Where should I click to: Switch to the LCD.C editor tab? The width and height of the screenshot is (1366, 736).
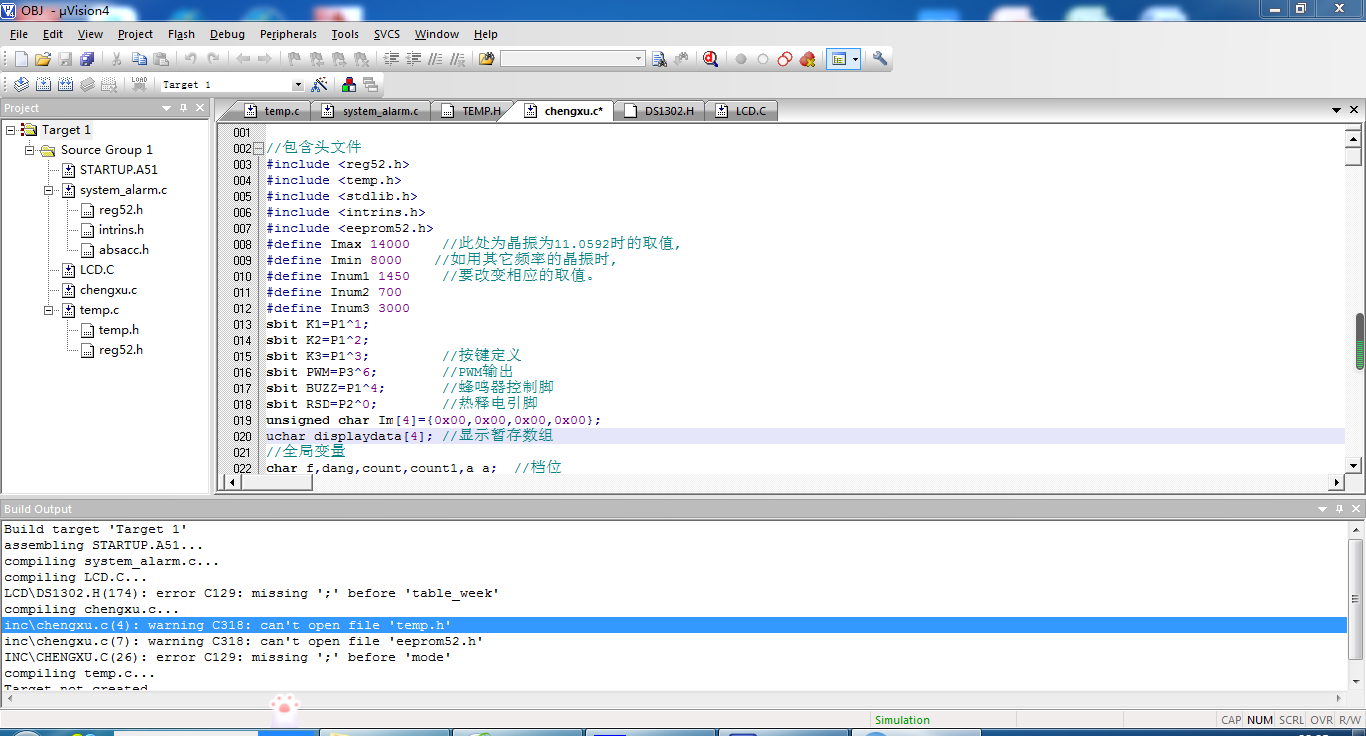click(741, 111)
